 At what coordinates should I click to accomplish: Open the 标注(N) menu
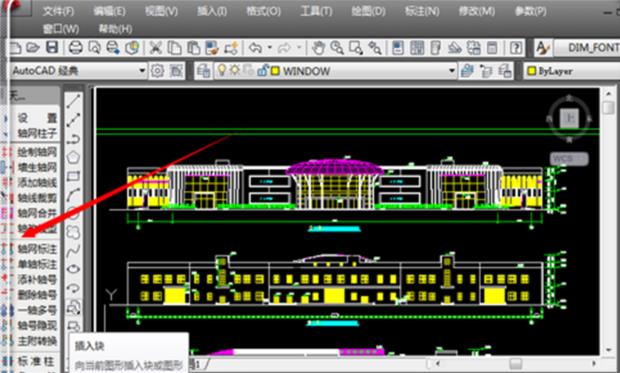coord(422,11)
